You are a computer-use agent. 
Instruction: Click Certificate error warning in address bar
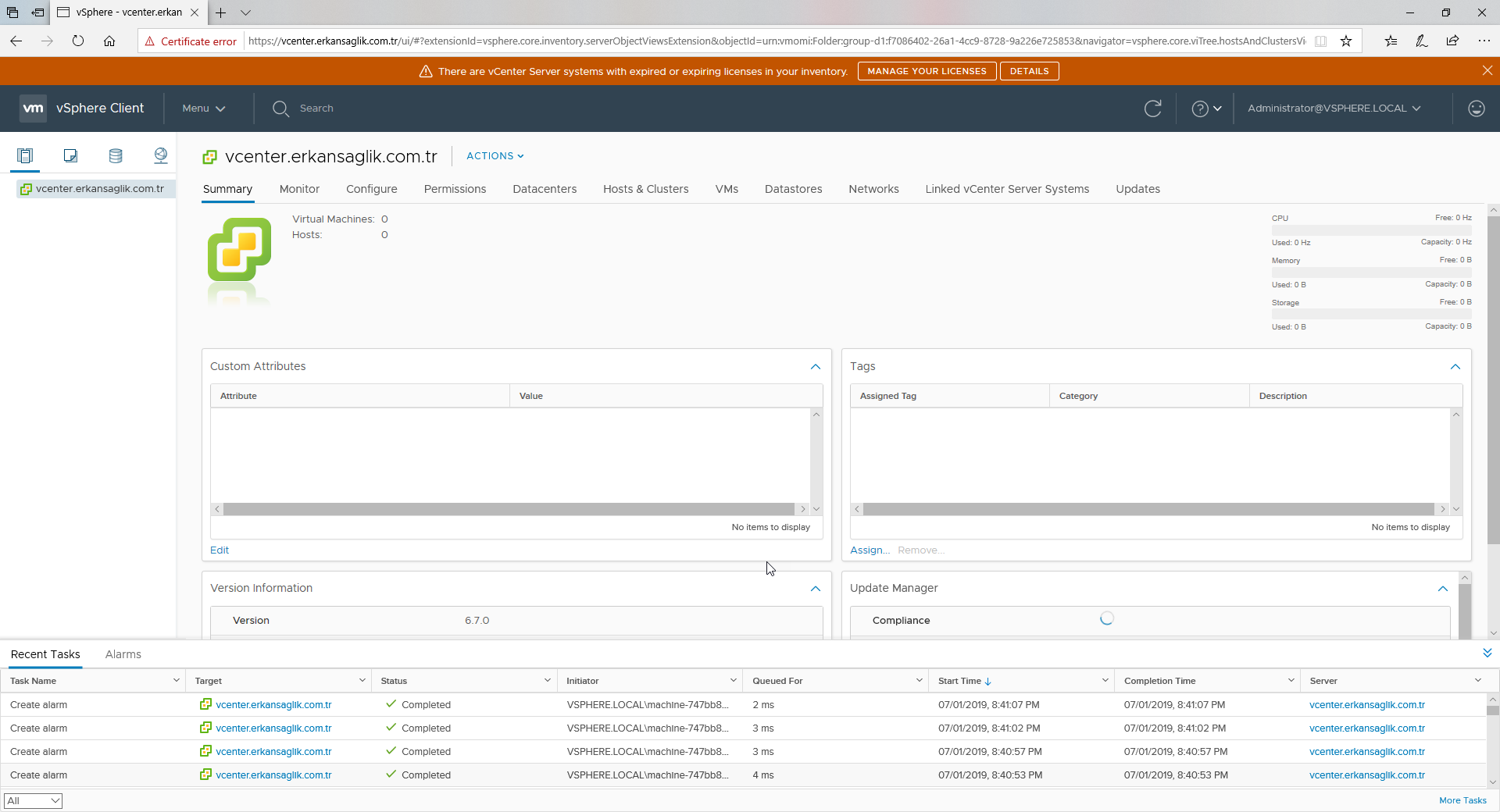click(191, 41)
